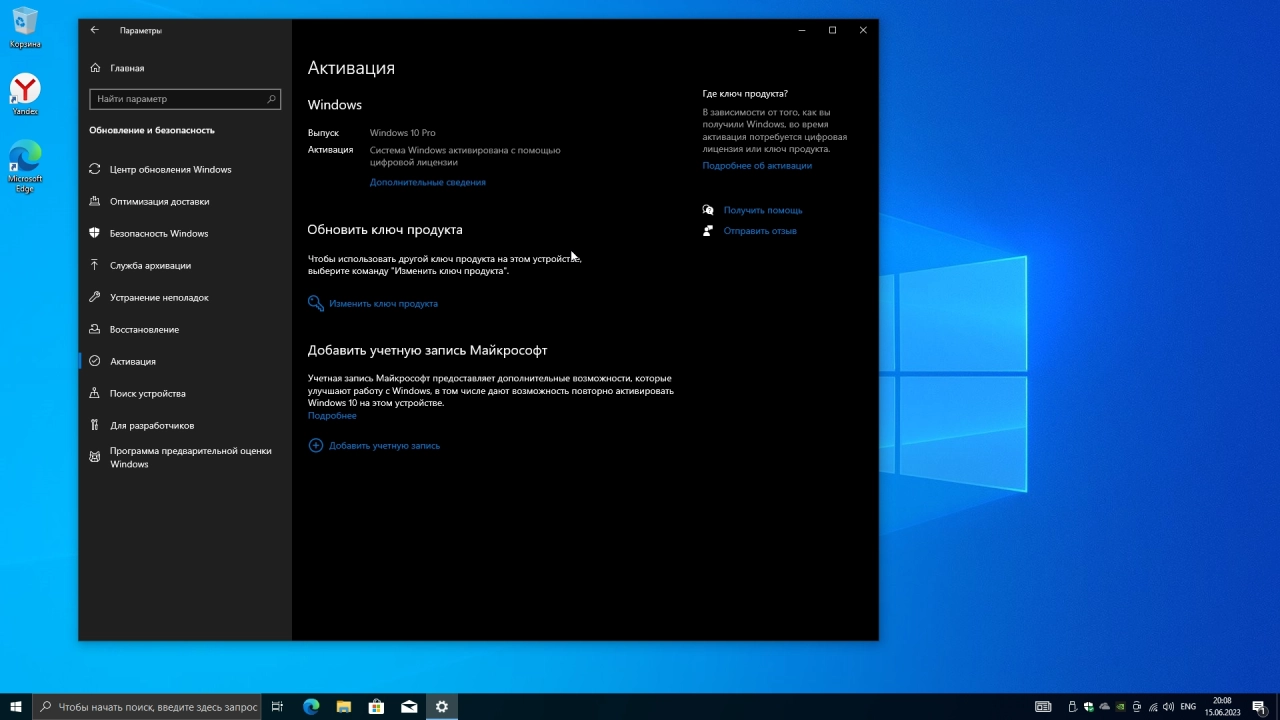The width and height of the screenshot is (1280, 720).
Task: Open Оптимизация доставки section
Action: point(159,201)
